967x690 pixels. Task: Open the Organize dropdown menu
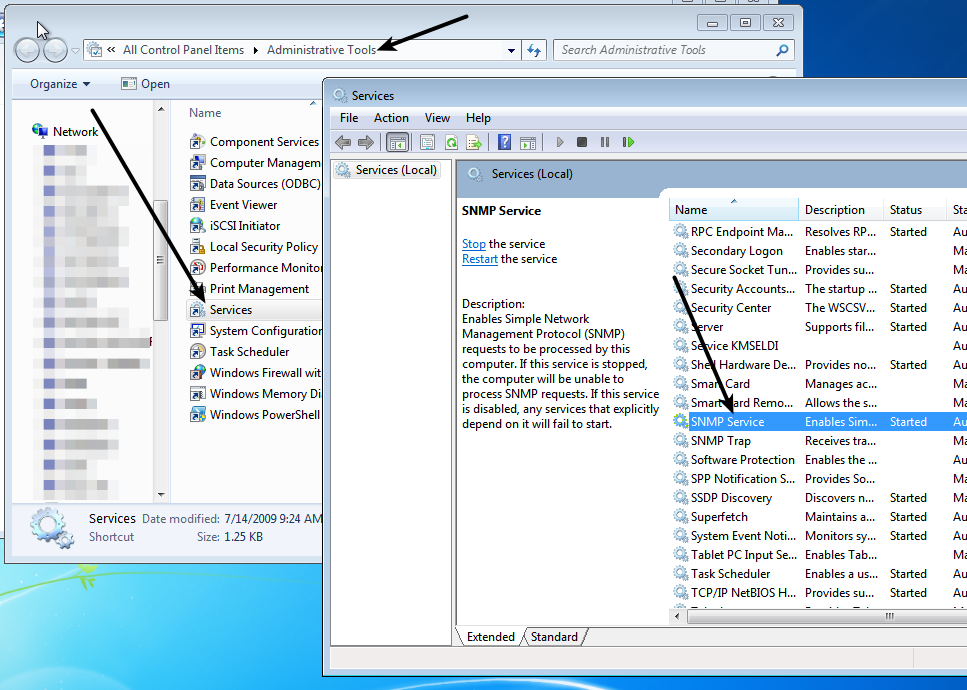coord(60,84)
